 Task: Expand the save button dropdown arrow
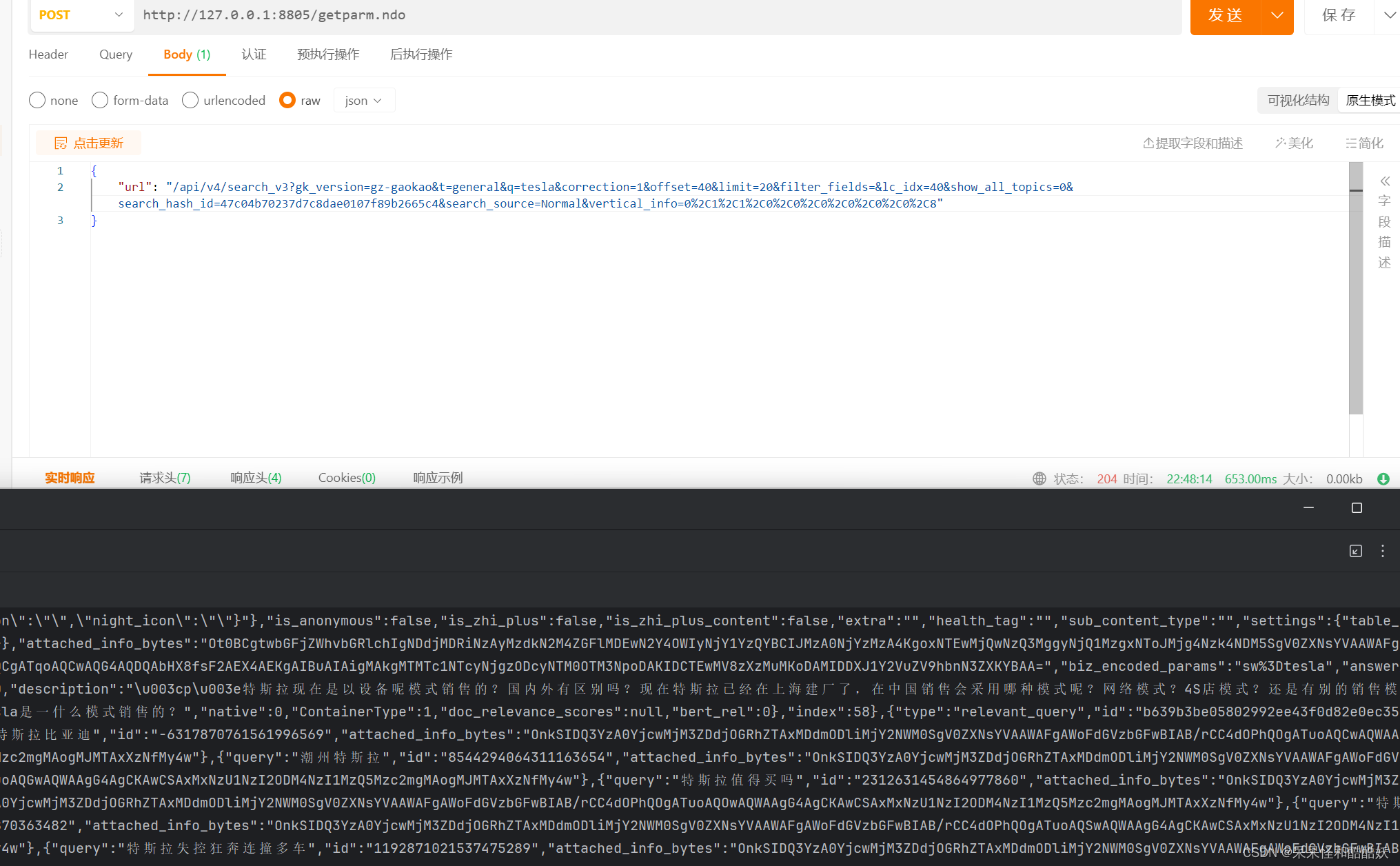click(1389, 15)
